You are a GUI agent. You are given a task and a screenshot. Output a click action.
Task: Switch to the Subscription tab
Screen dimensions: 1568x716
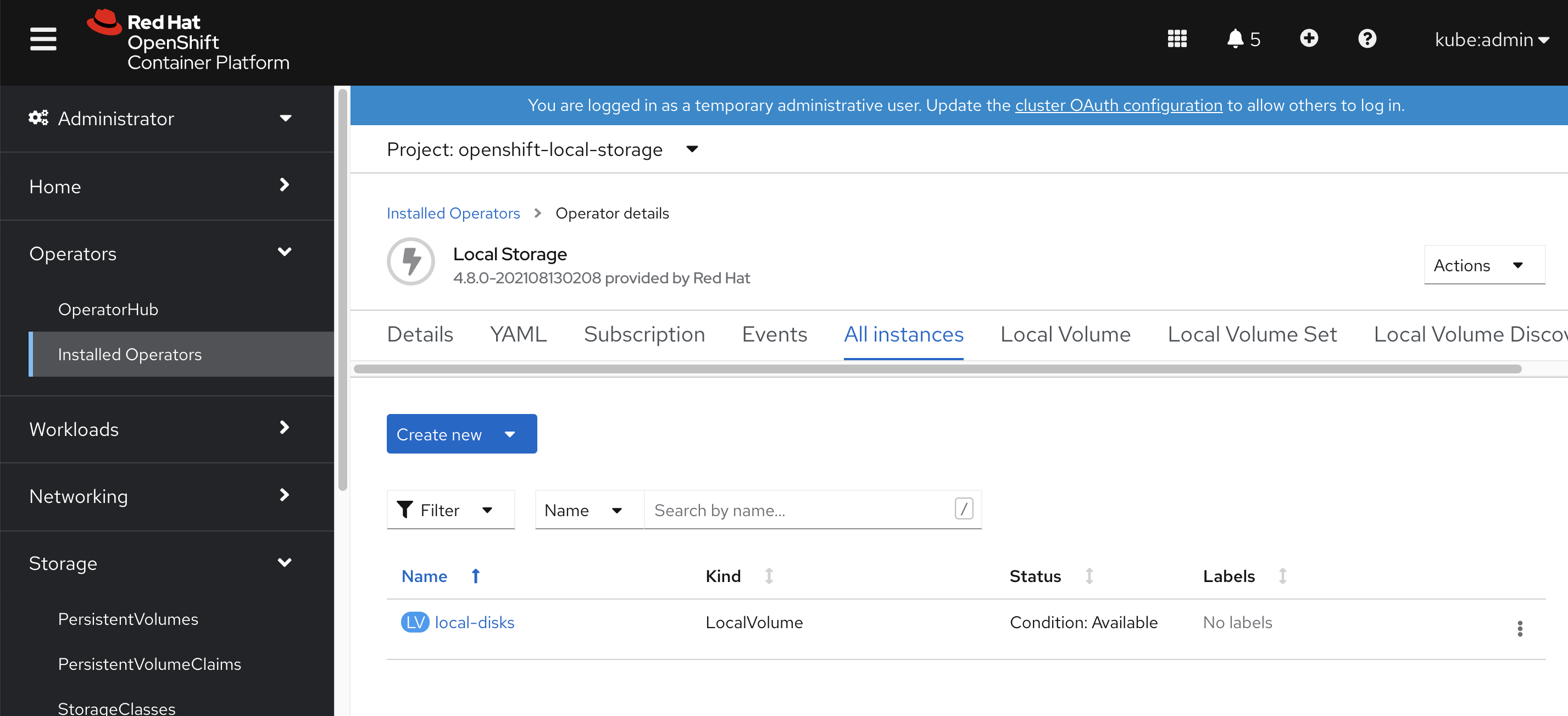[644, 334]
